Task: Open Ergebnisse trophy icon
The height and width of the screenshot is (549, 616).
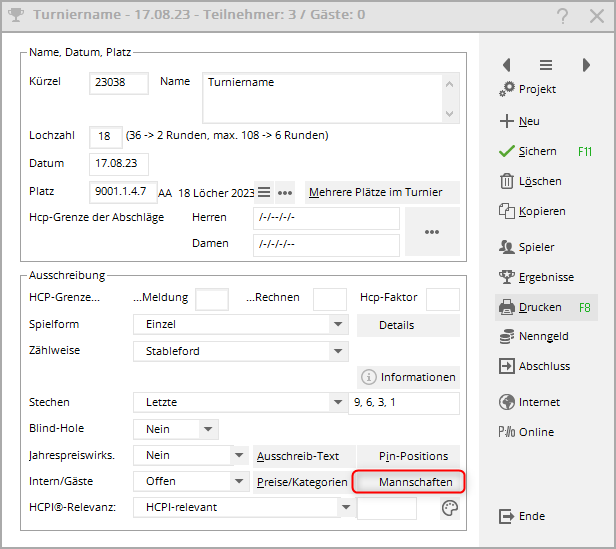Action: point(506,276)
